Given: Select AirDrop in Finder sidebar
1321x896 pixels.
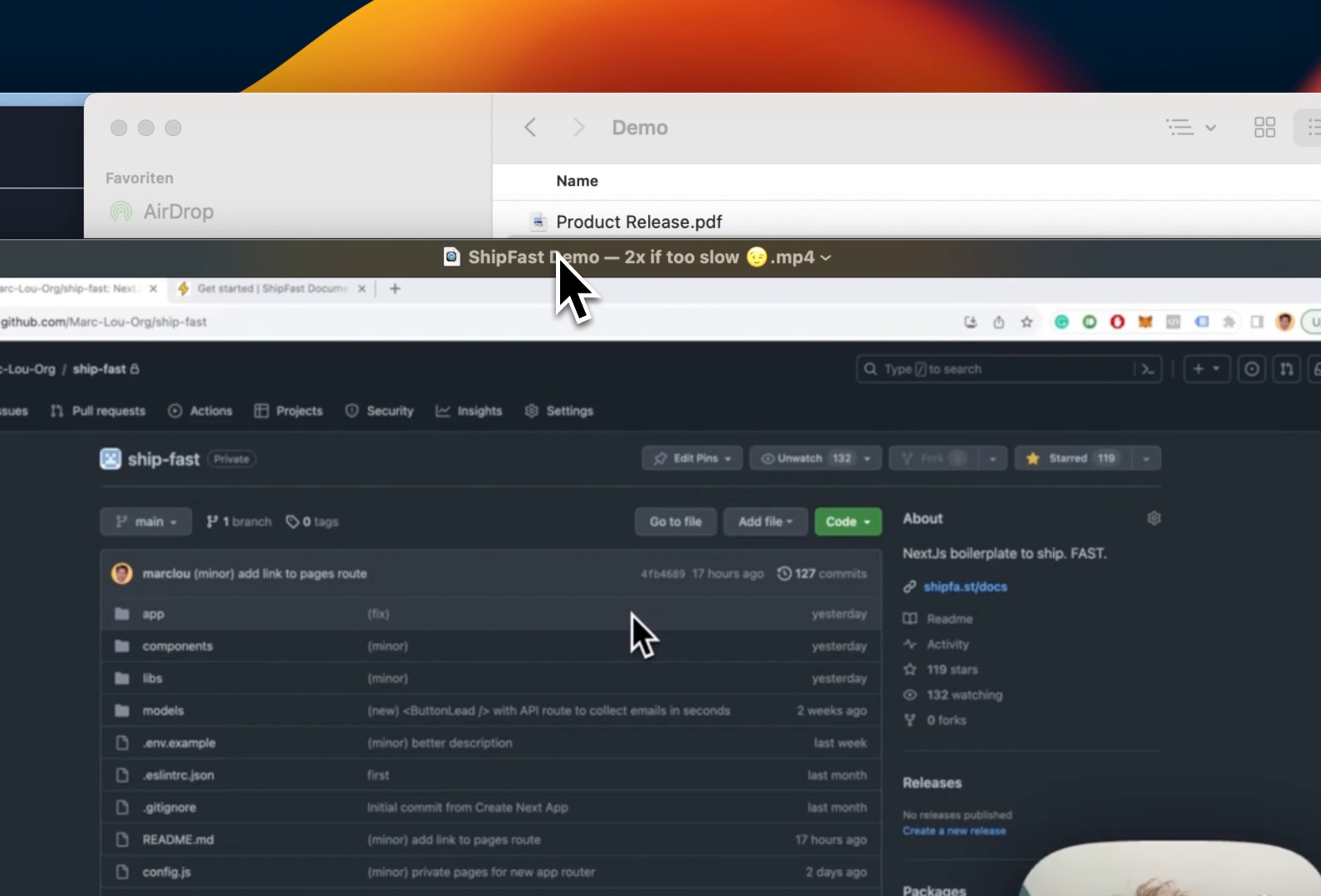Looking at the screenshot, I should pos(162,212).
